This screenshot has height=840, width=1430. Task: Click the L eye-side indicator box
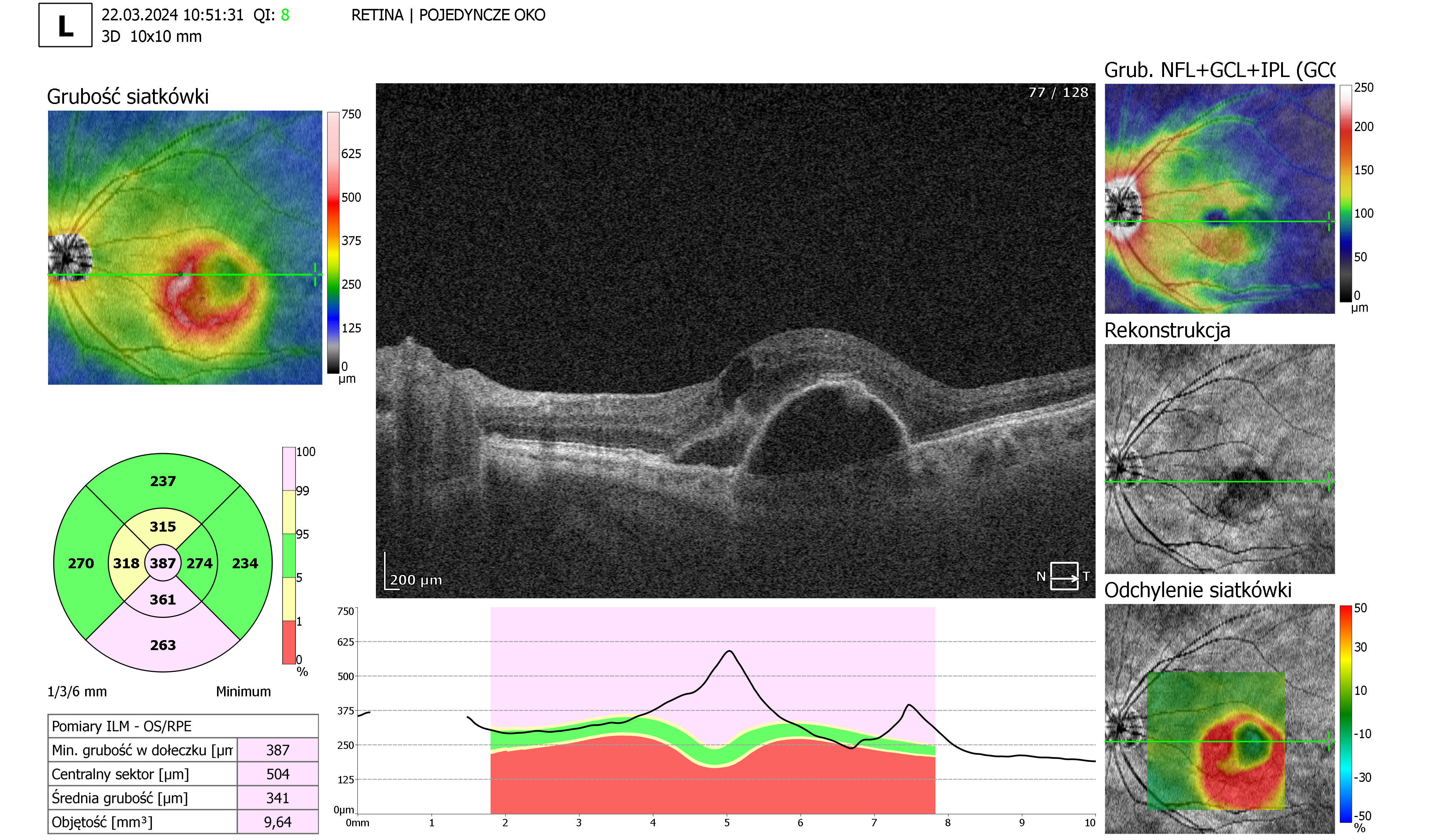(65, 25)
